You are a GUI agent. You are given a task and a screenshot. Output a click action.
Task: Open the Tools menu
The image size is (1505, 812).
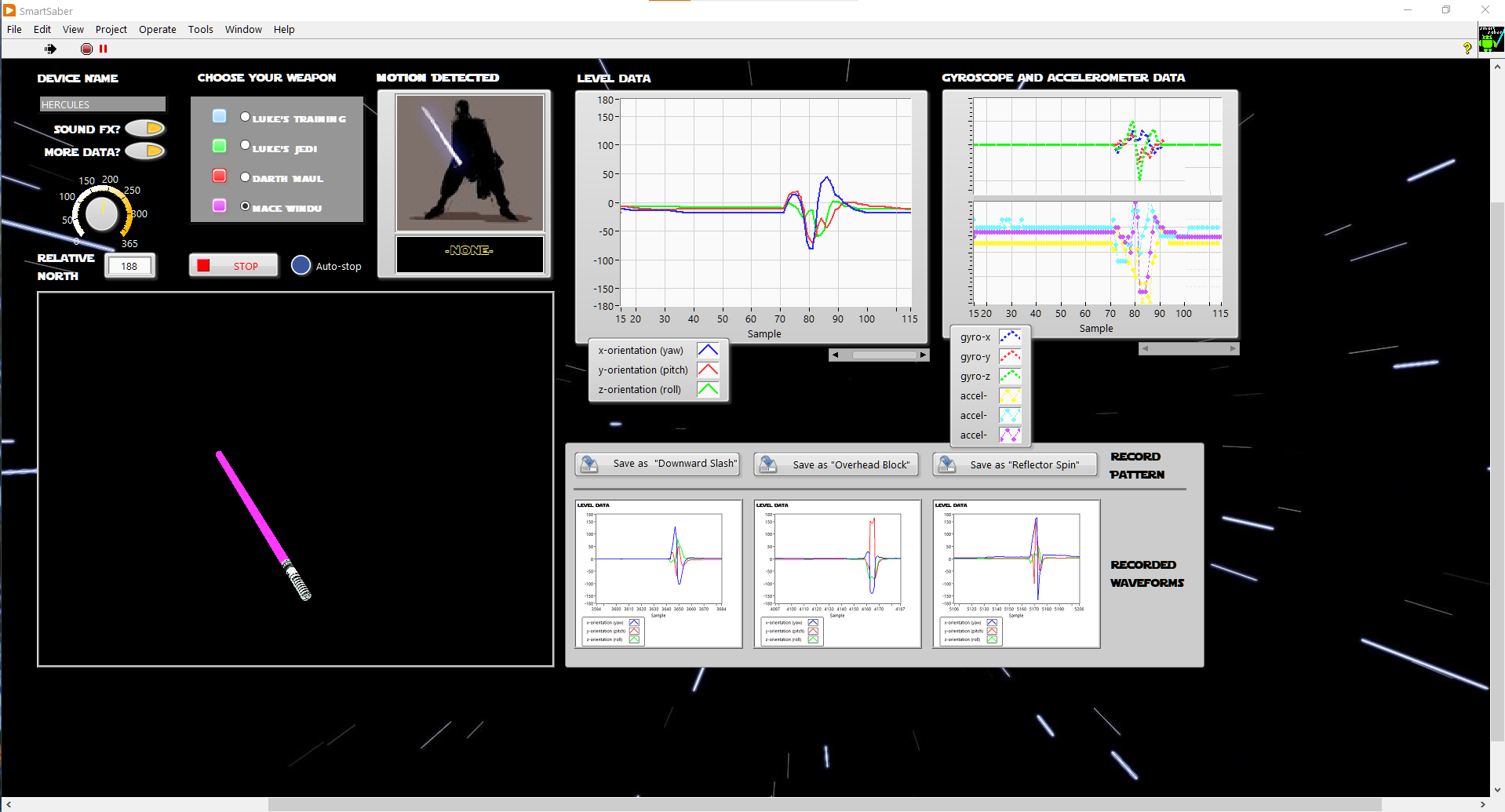[x=200, y=29]
